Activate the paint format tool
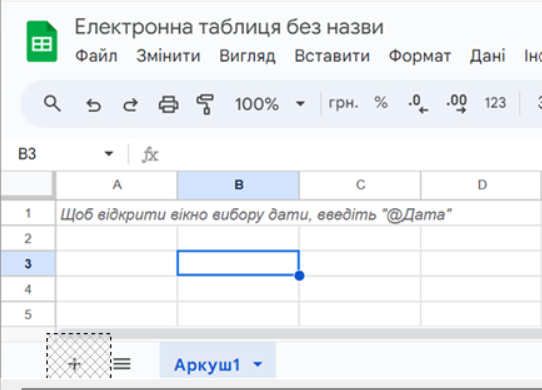 pyautogui.click(x=205, y=104)
